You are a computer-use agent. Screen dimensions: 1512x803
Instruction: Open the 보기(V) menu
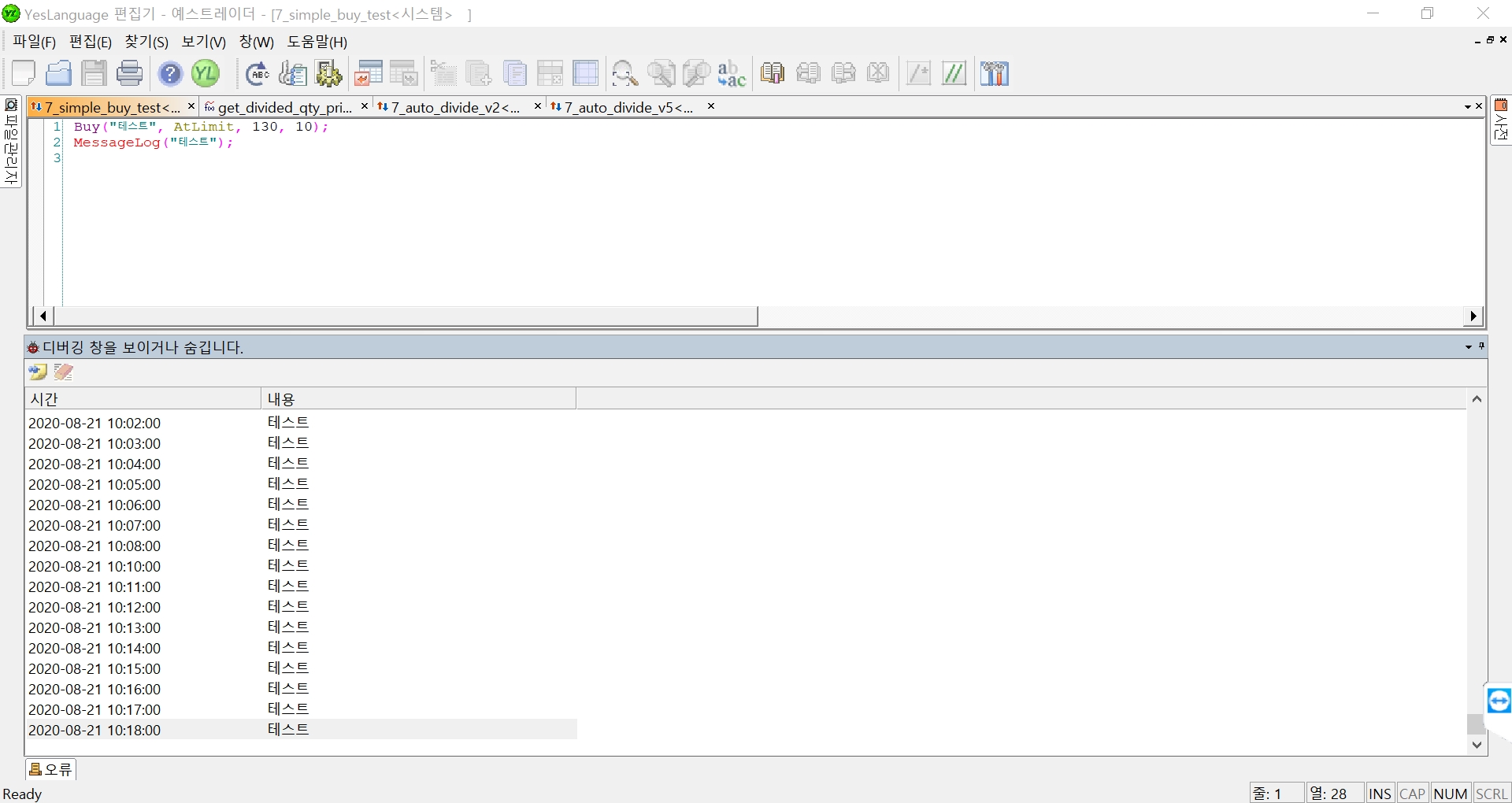click(x=203, y=42)
